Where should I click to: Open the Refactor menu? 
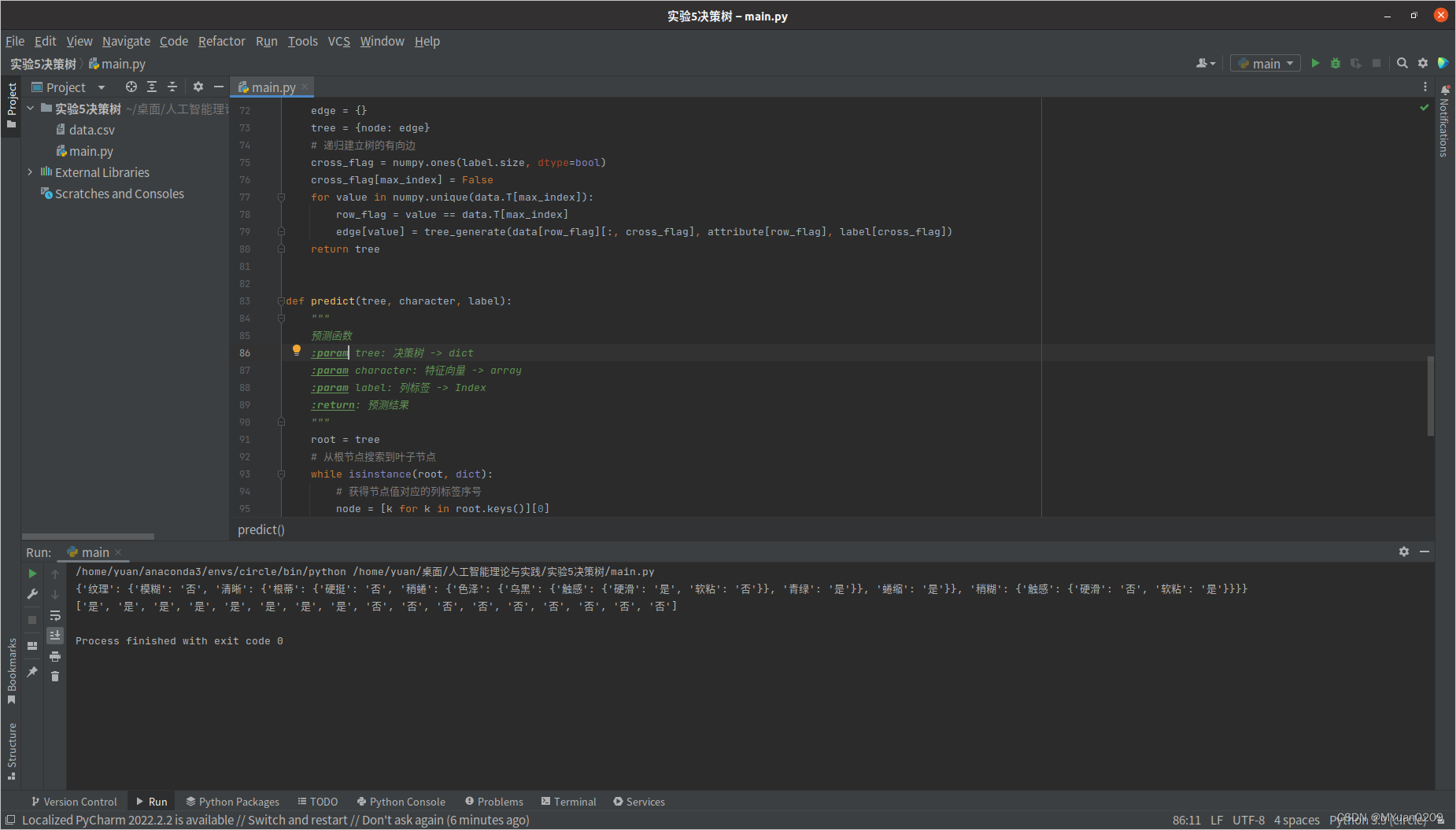(x=221, y=41)
